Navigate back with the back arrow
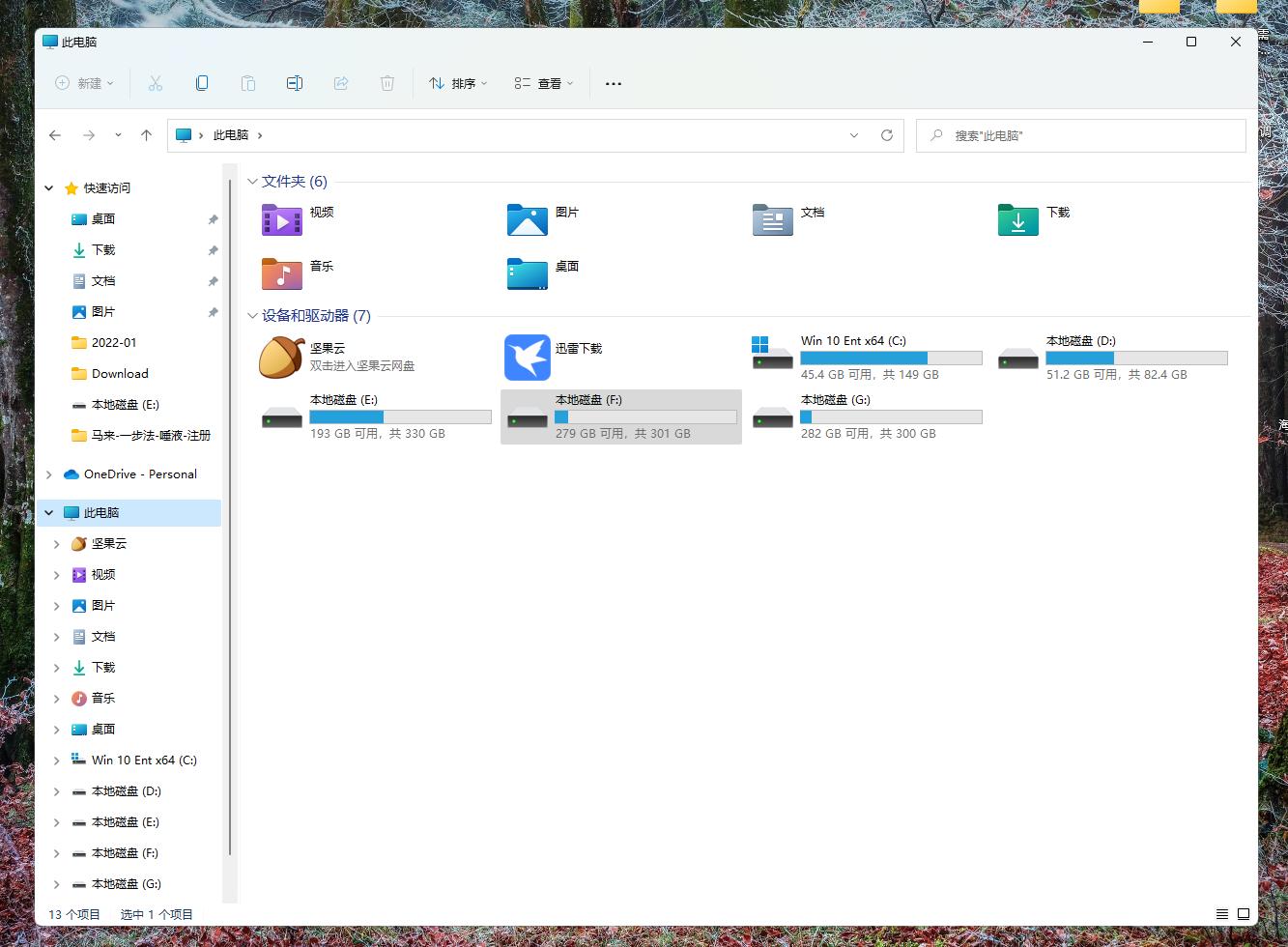 tap(55, 135)
